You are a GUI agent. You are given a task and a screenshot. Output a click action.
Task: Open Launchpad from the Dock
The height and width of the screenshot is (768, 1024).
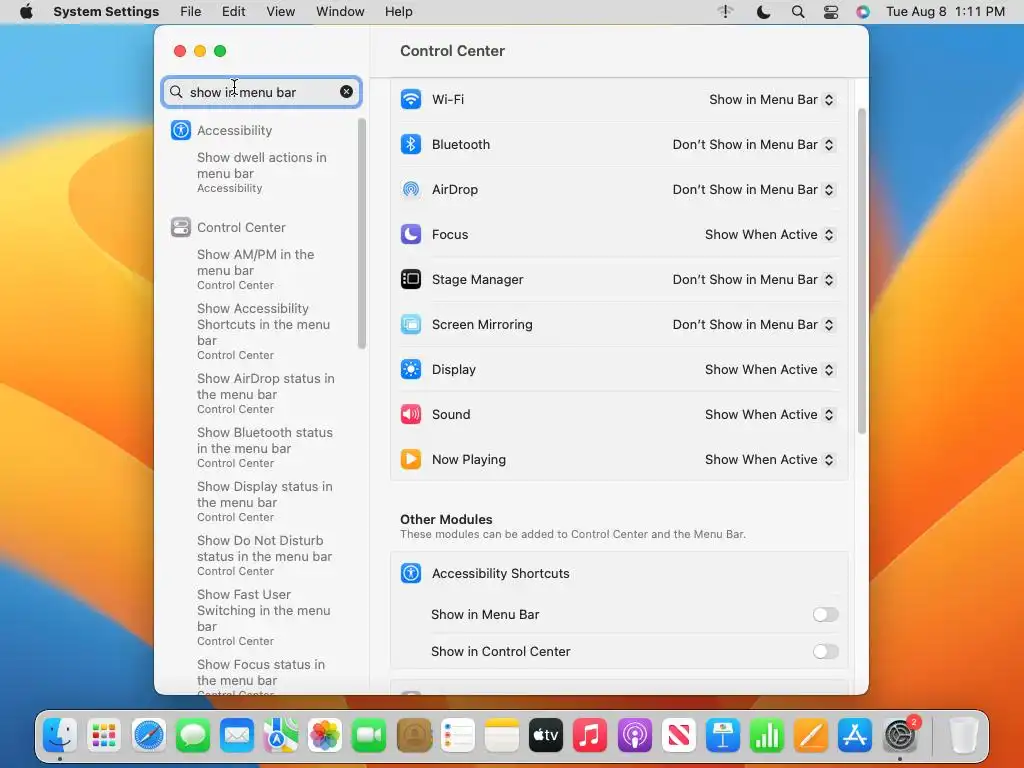pos(104,735)
